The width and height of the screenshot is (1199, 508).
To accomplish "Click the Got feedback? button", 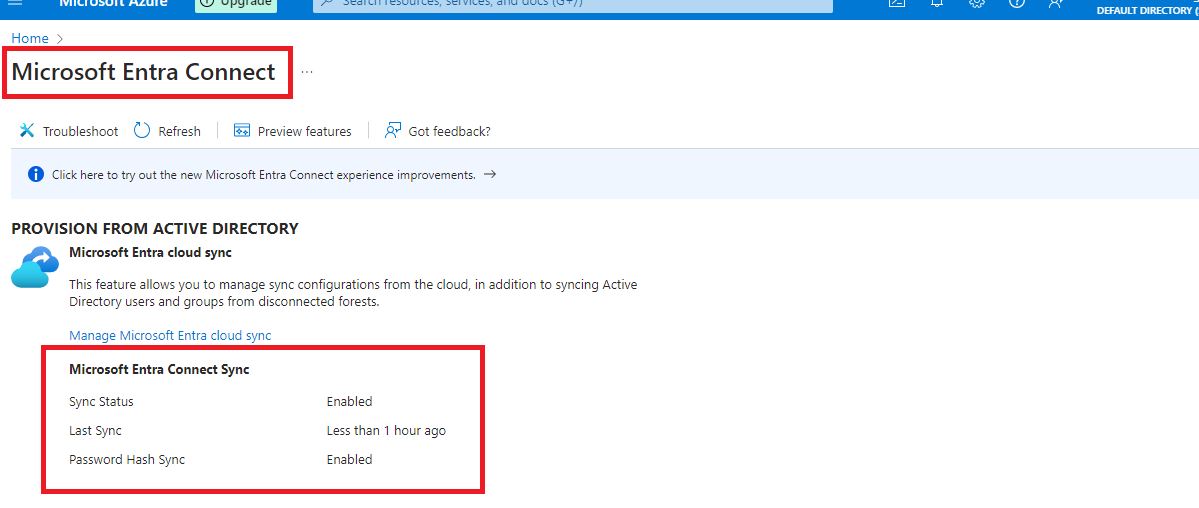I will (438, 131).
